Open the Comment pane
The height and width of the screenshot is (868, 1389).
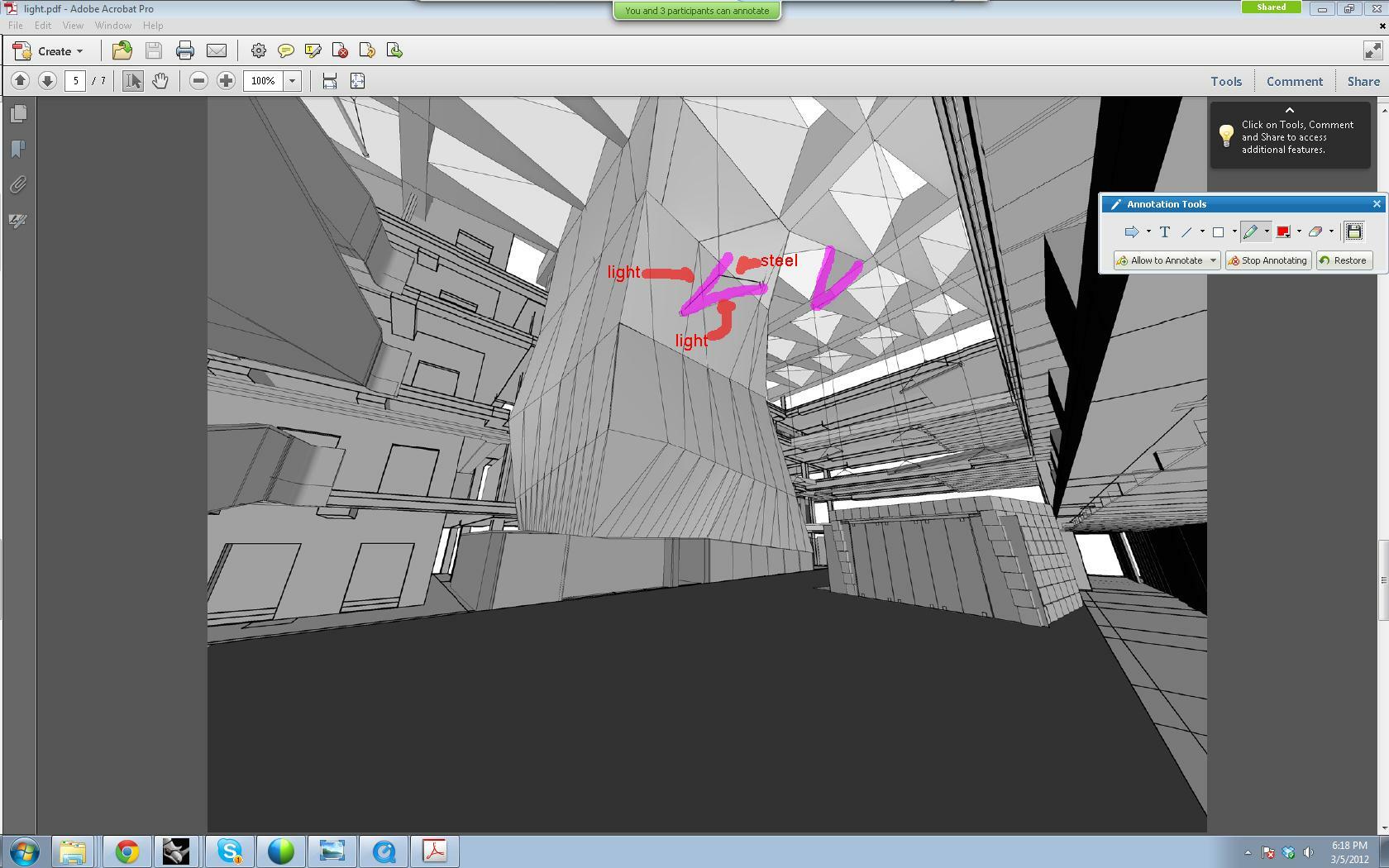pyautogui.click(x=1295, y=81)
